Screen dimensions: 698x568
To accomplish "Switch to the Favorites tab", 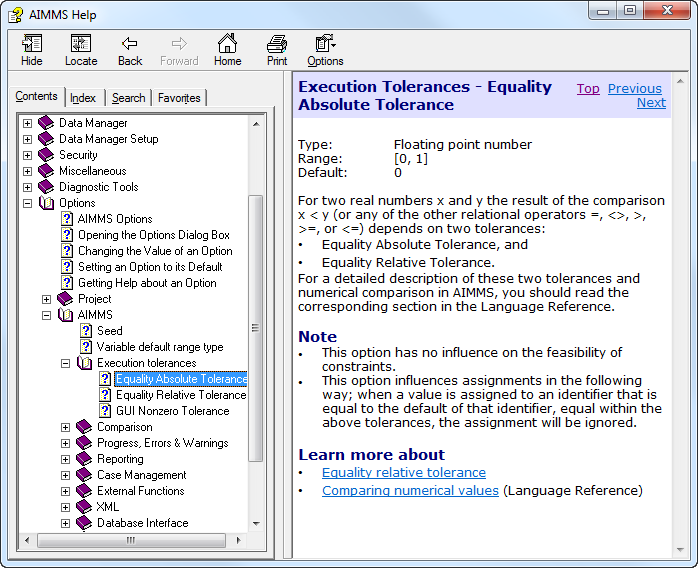I will [x=179, y=98].
